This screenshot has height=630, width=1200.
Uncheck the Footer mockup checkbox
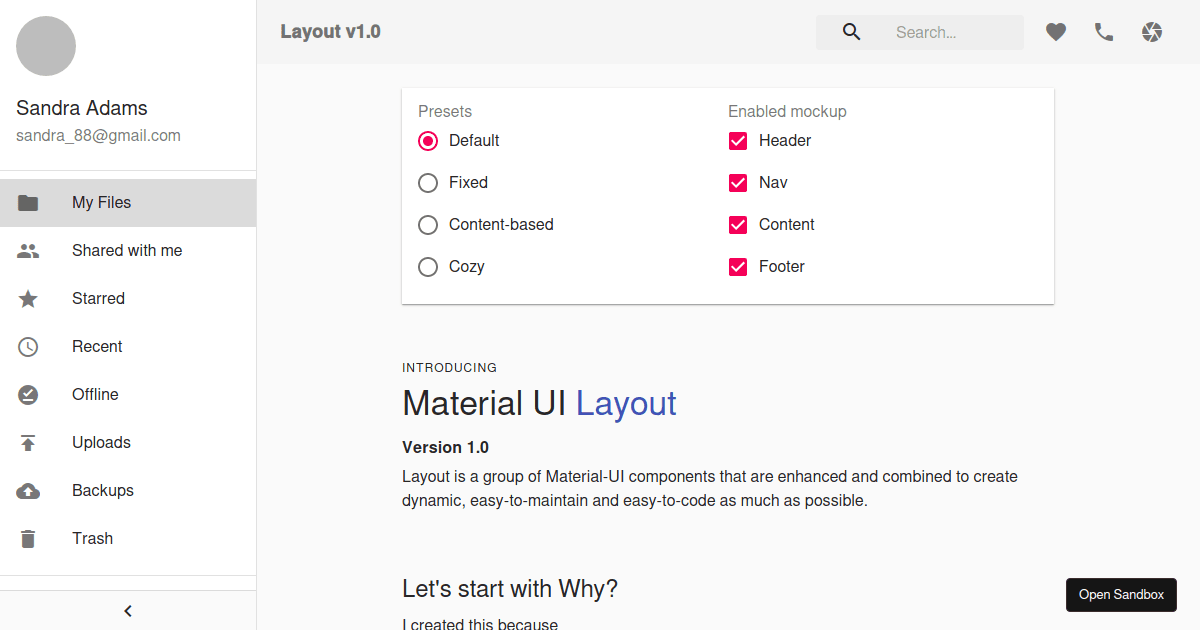click(x=738, y=266)
